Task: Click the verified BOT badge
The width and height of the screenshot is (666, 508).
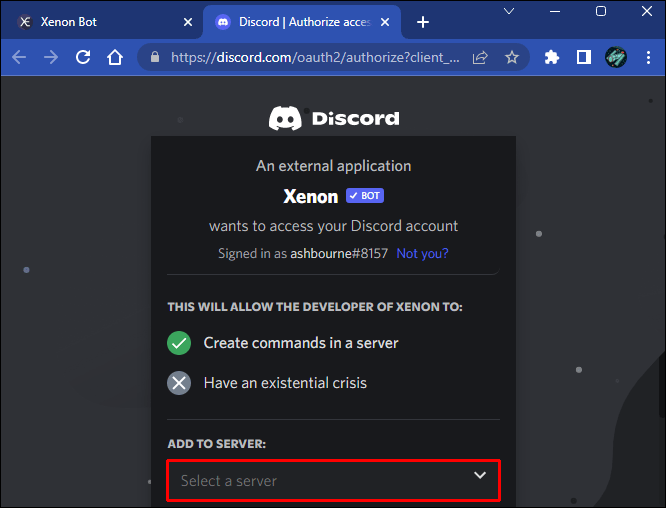Action: [365, 196]
